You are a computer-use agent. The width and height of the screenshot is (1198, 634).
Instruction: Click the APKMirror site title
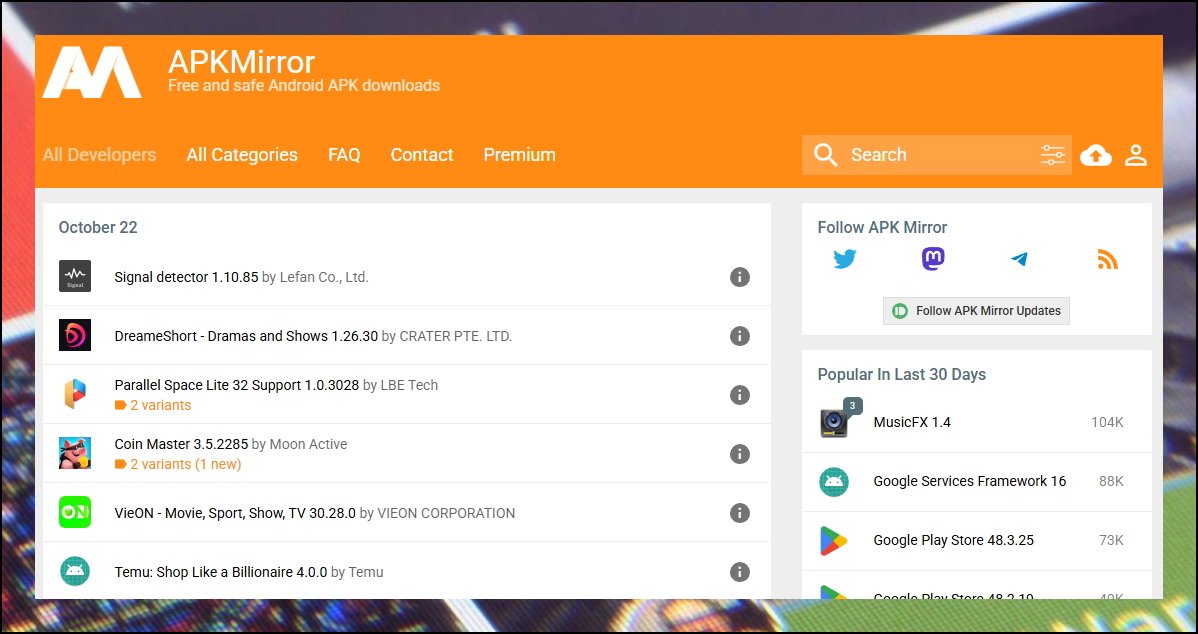pos(241,62)
